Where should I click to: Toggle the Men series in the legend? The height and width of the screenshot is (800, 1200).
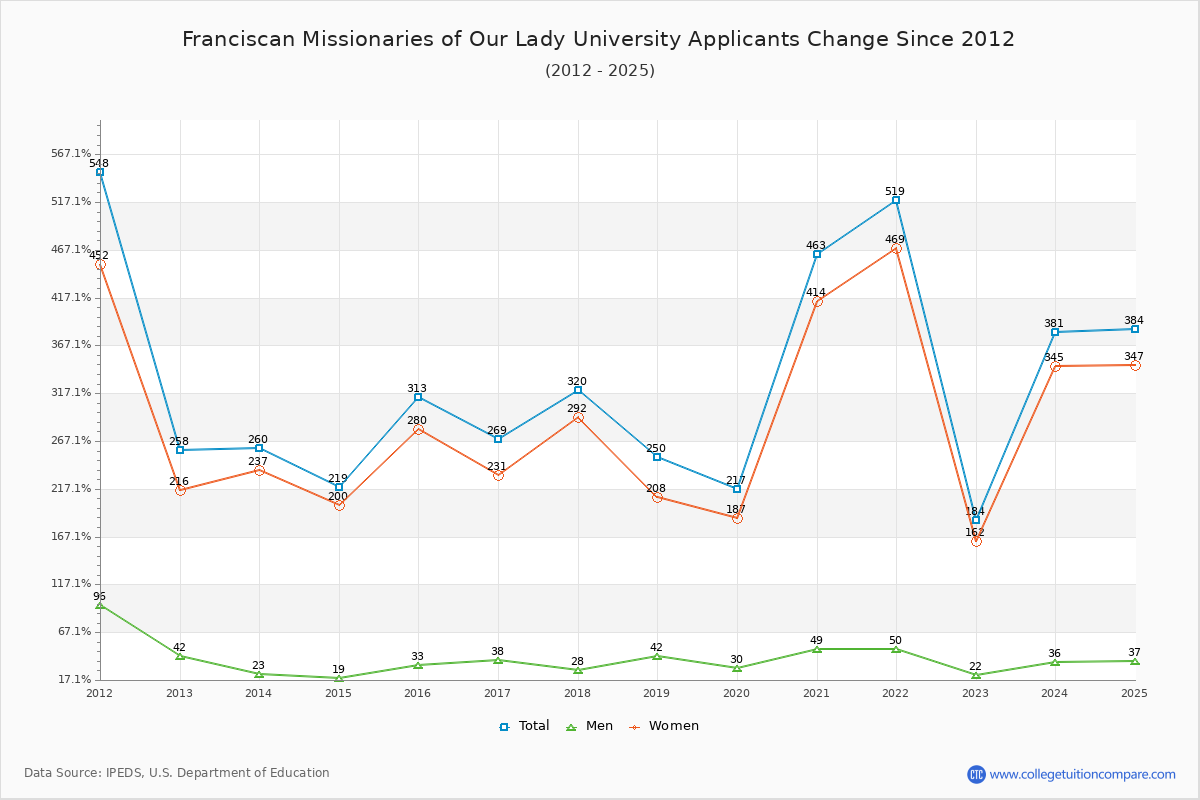[591, 726]
